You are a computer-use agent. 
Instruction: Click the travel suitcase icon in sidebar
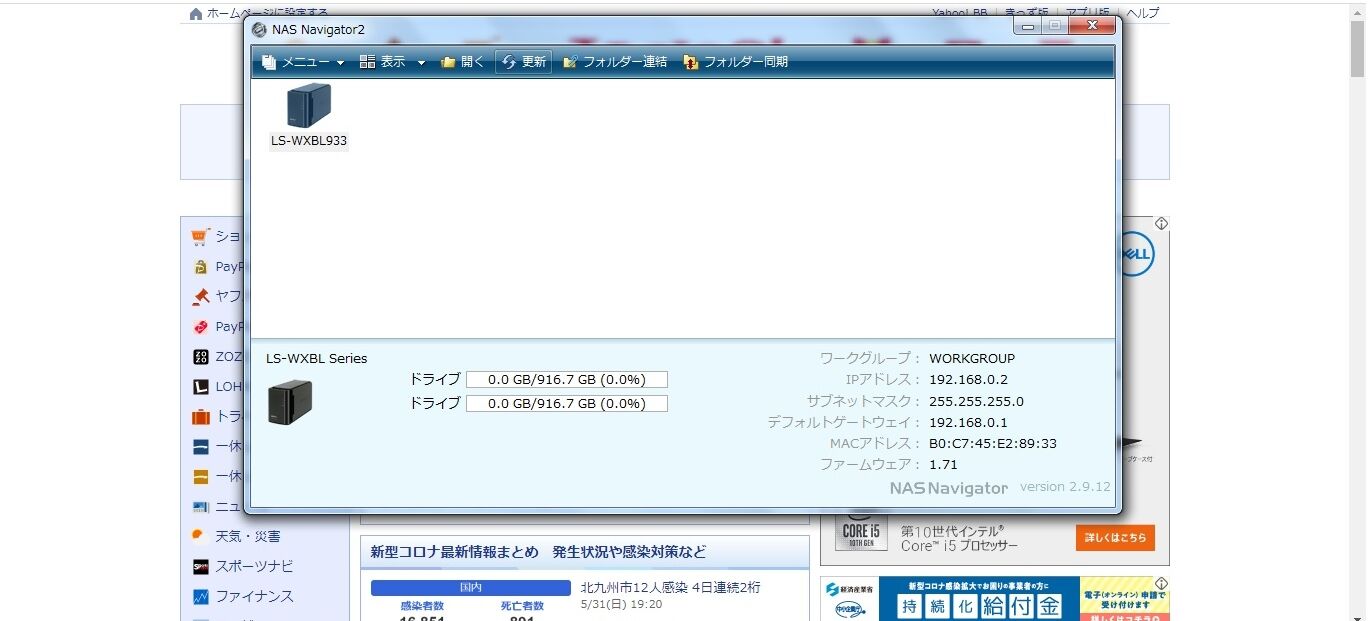click(x=200, y=417)
